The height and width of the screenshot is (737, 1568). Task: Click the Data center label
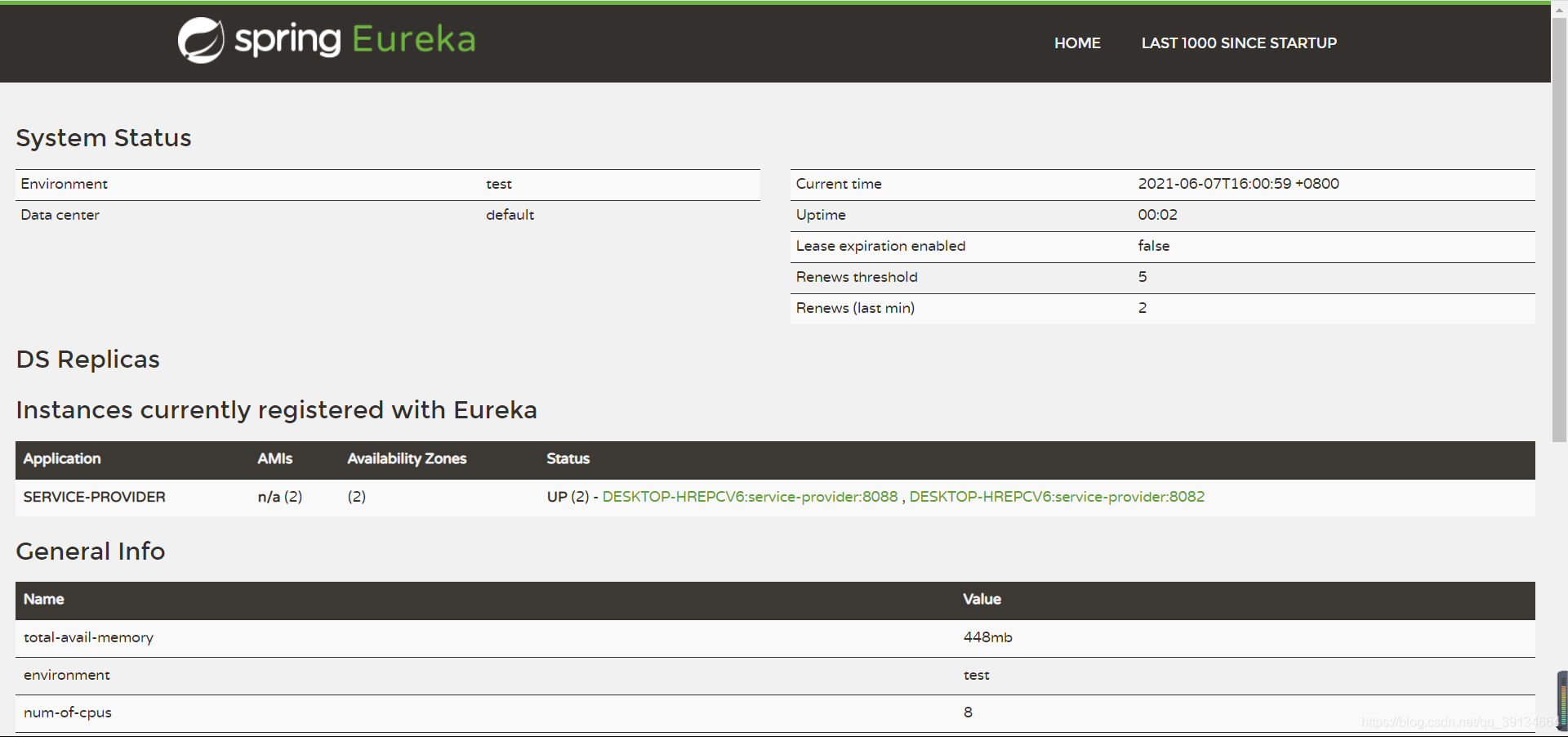[60, 215]
